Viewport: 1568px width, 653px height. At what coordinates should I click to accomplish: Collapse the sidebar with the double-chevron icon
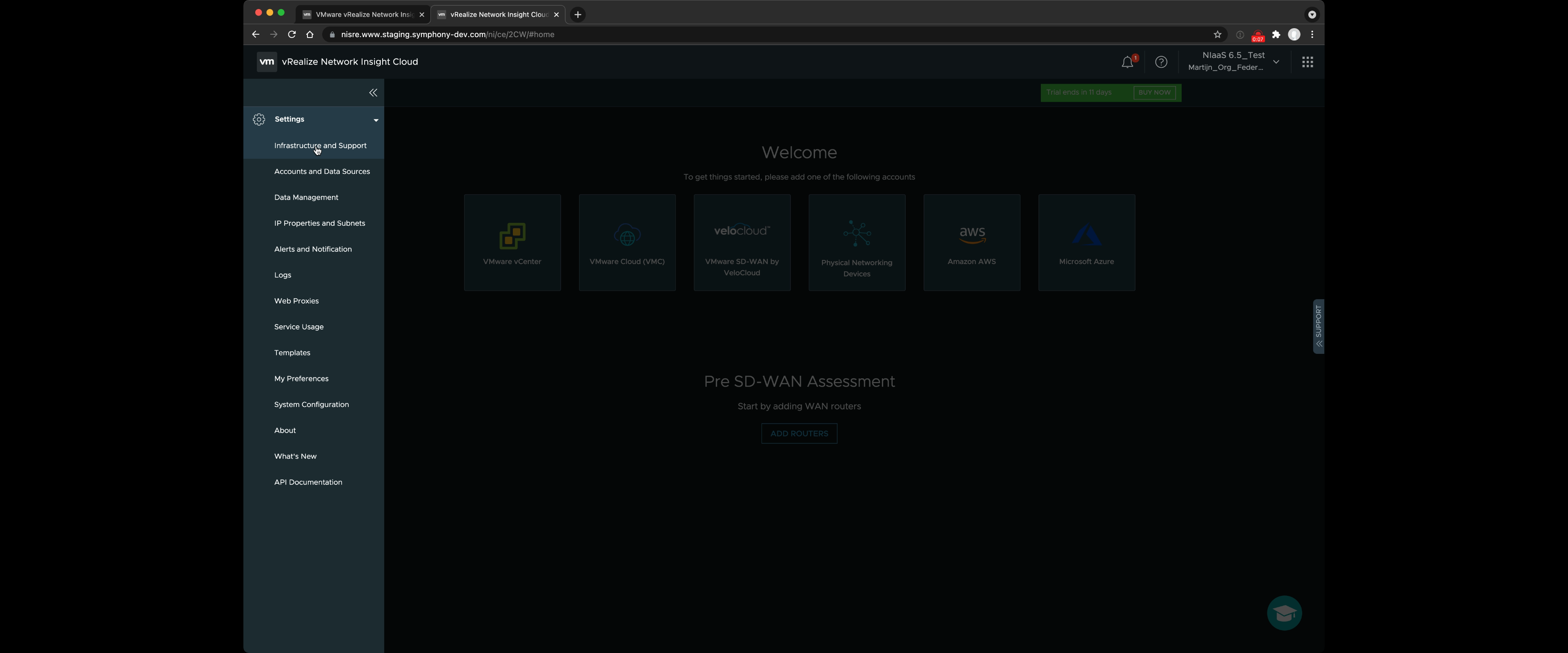pos(373,93)
